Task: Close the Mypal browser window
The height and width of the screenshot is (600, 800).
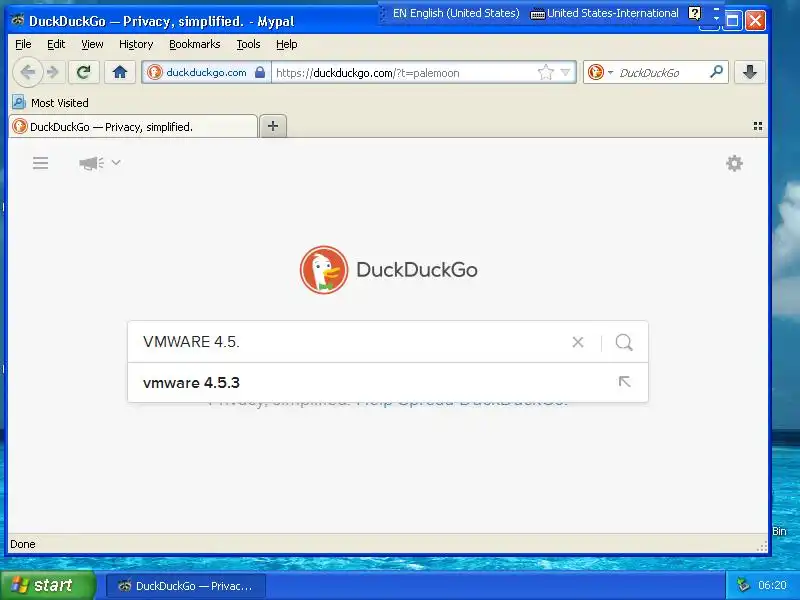Action: point(755,20)
